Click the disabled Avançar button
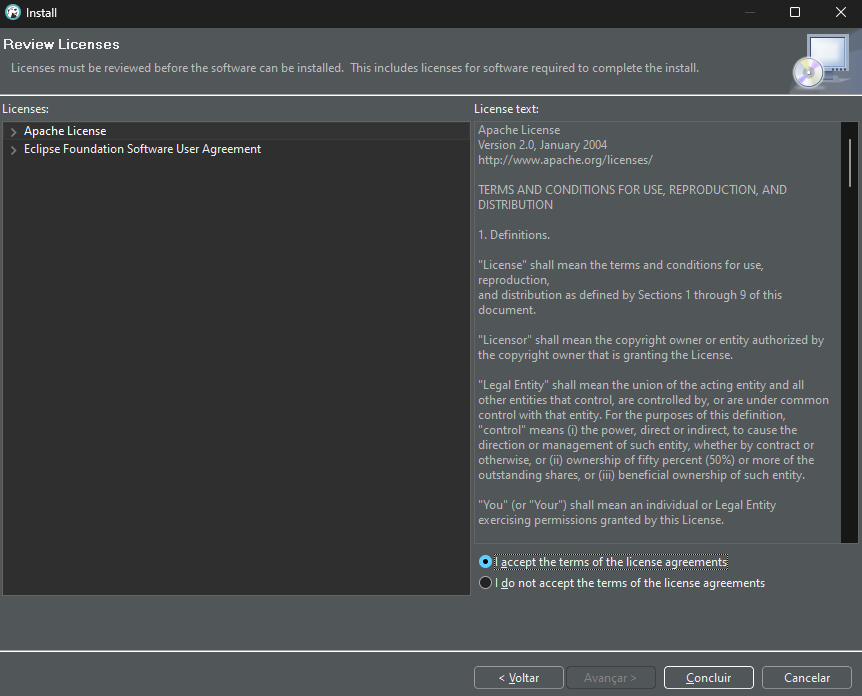 tap(610, 678)
